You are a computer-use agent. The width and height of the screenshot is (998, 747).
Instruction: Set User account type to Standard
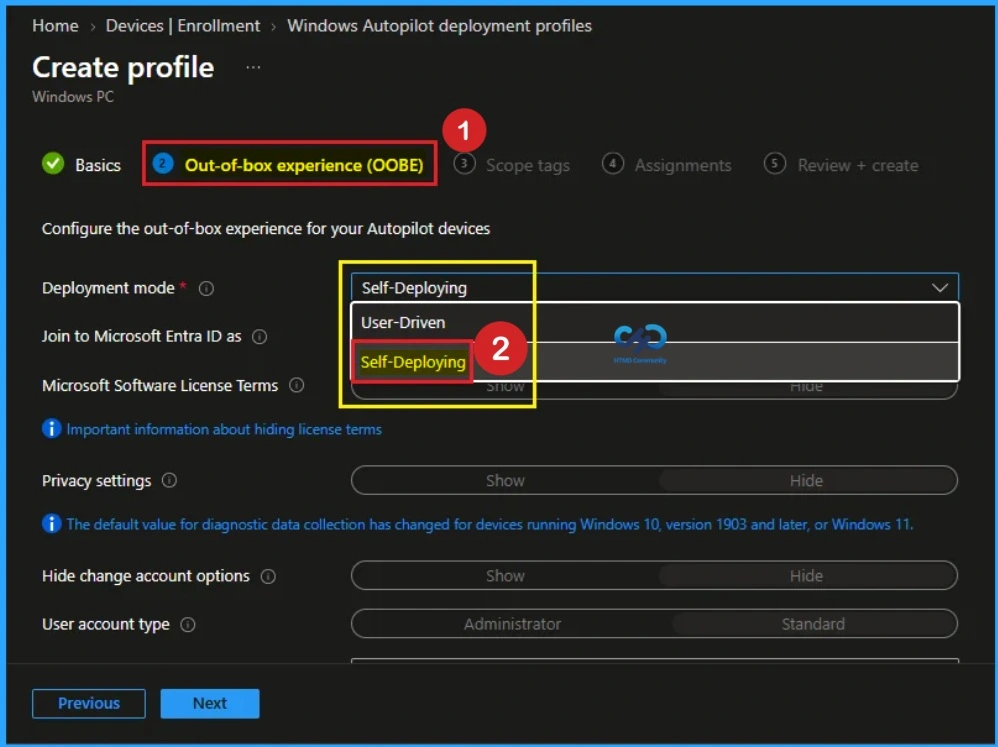point(813,624)
